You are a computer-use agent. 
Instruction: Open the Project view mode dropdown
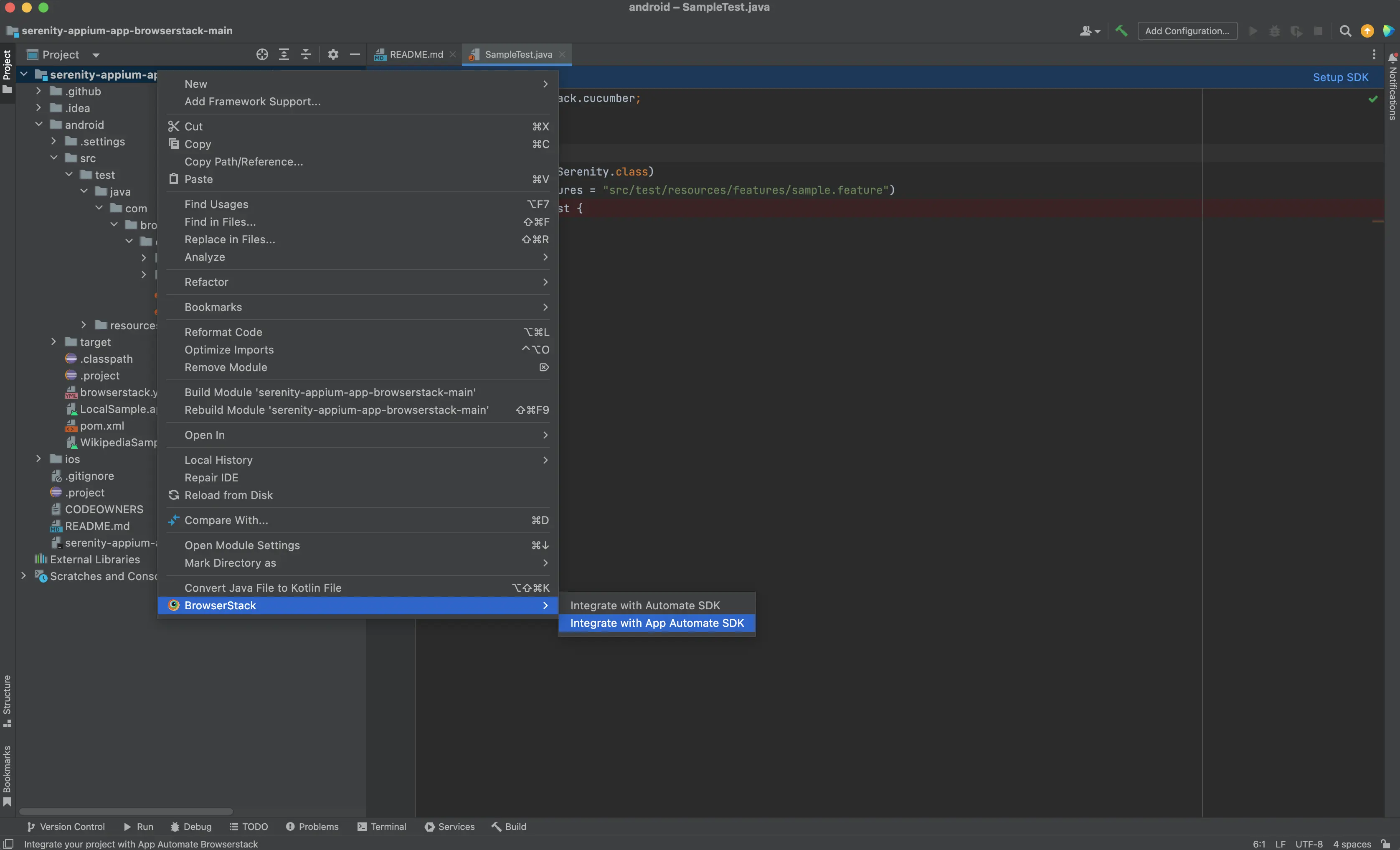[x=96, y=55]
